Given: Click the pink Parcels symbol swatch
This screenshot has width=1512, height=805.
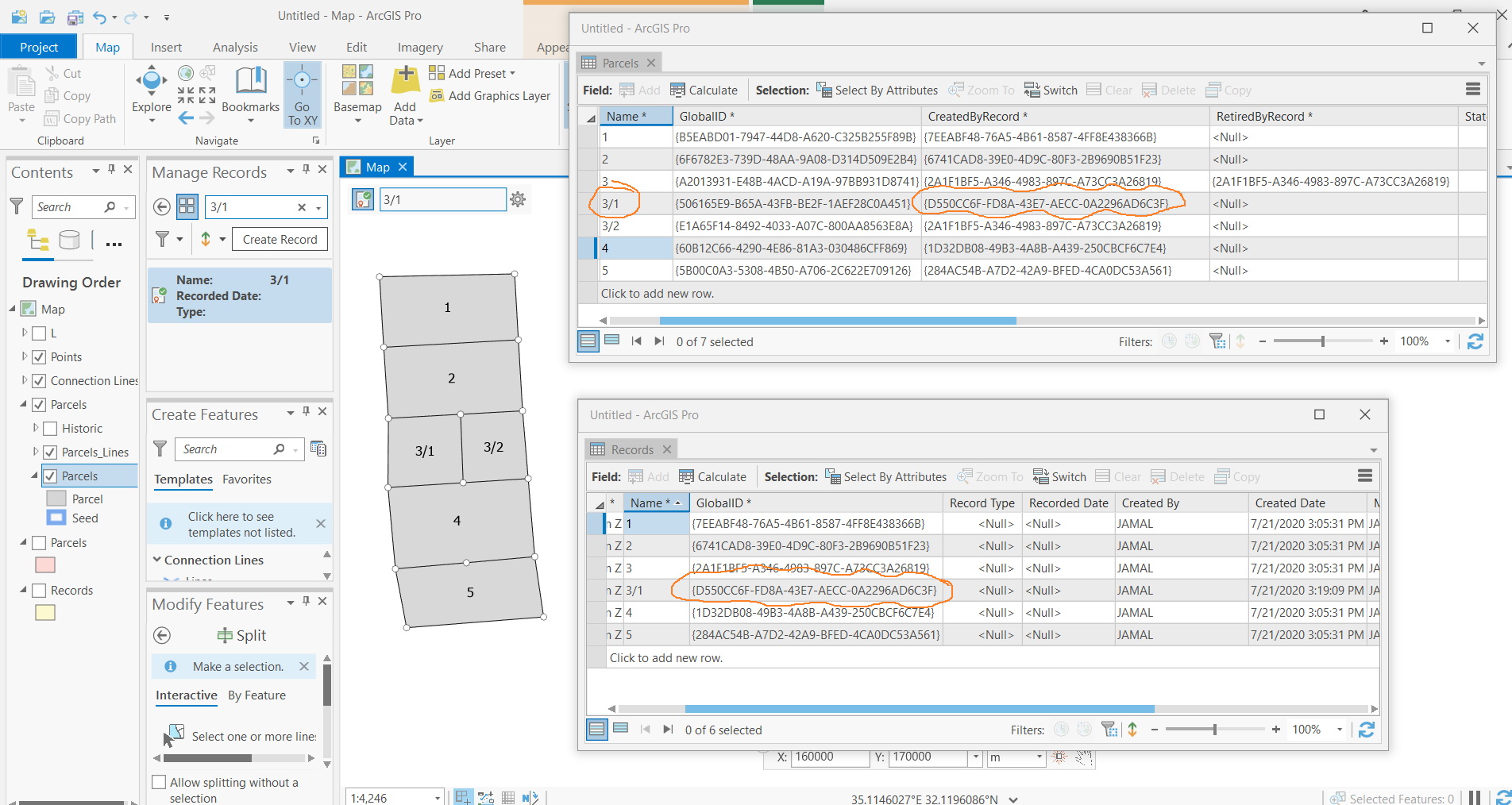Looking at the screenshot, I should [45, 565].
